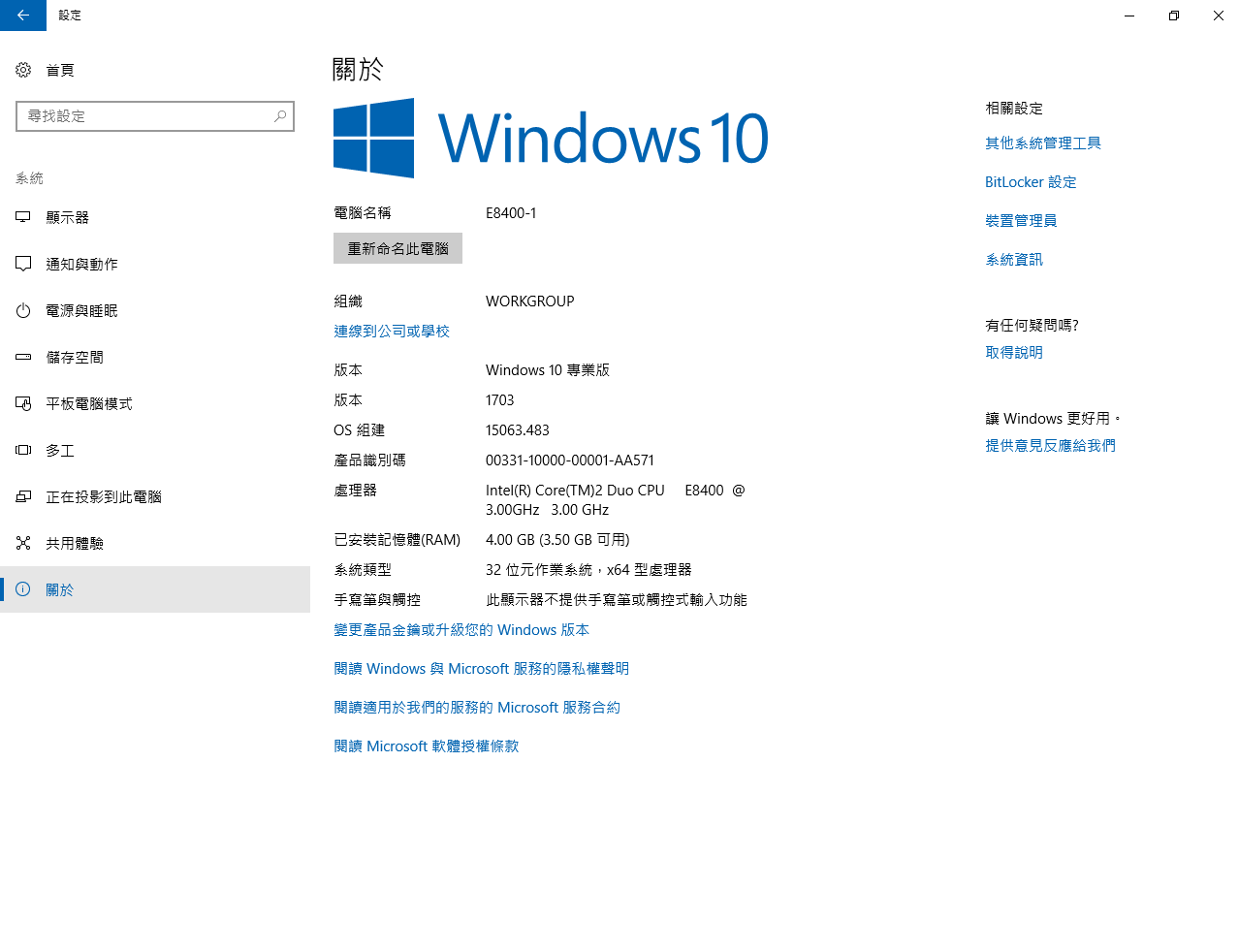
Task: Click 32 位元作業系統 system type value
Action: [x=588, y=570]
